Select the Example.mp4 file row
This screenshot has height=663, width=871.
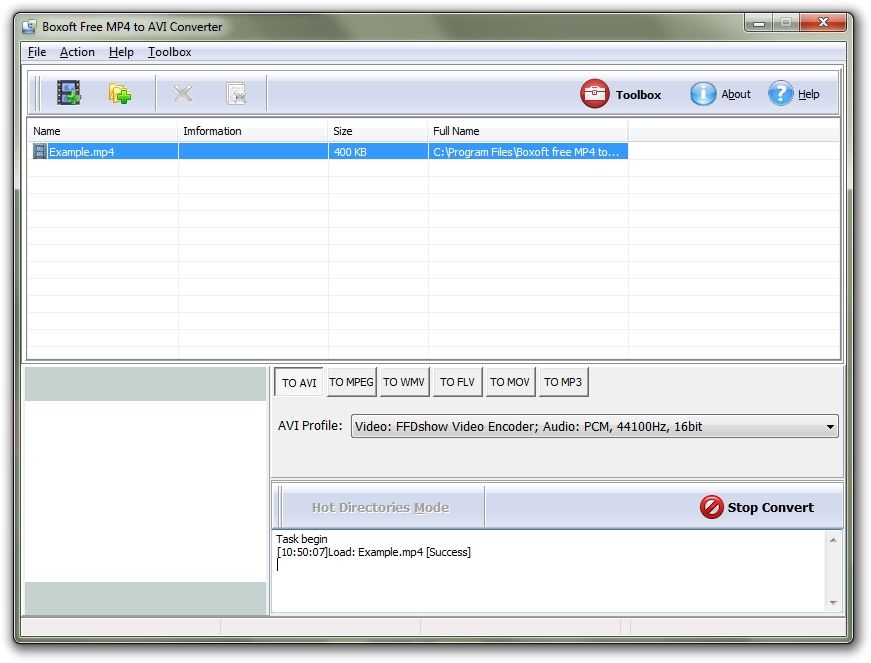[328, 151]
